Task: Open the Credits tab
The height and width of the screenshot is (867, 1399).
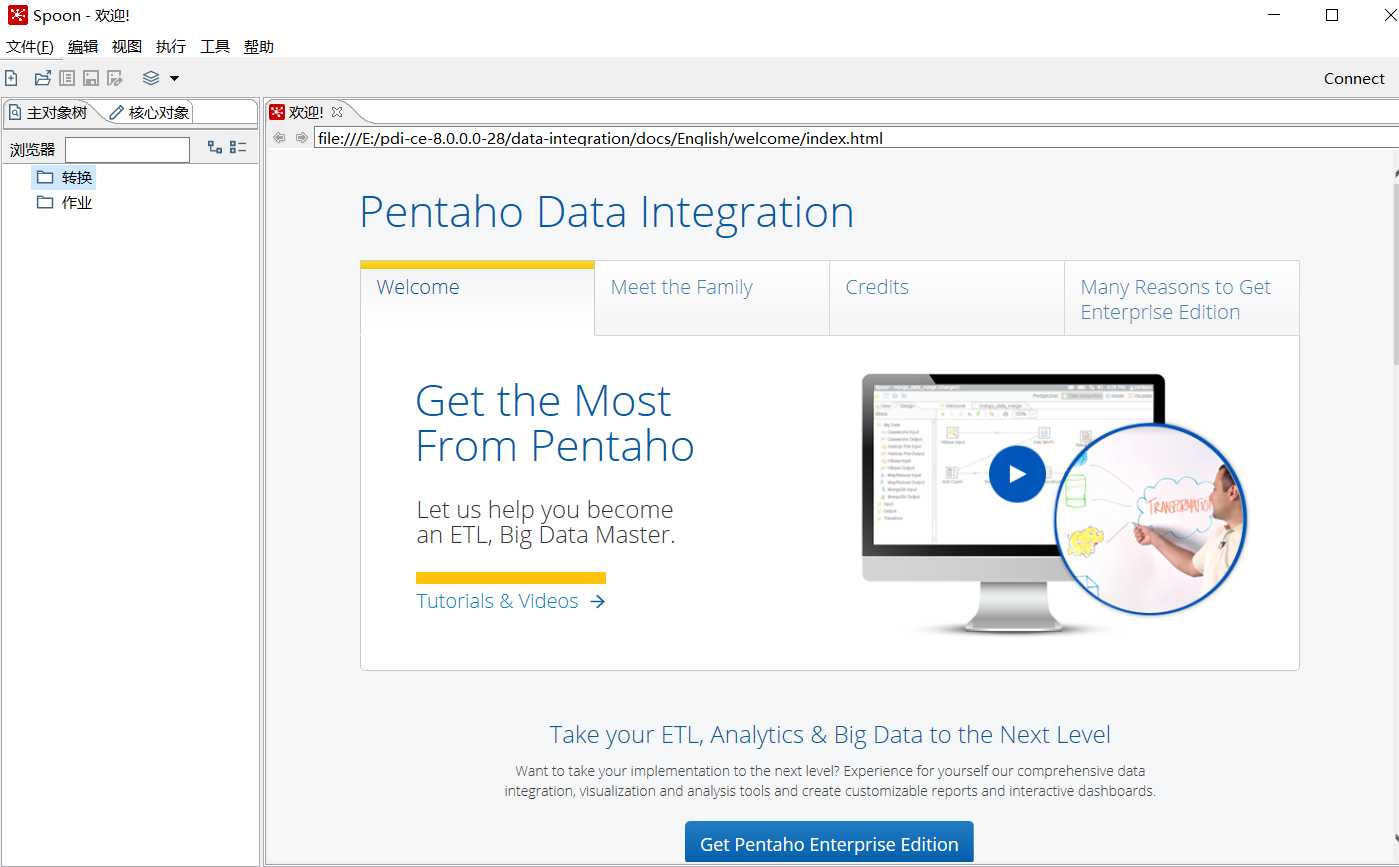Action: click(947, 298)
